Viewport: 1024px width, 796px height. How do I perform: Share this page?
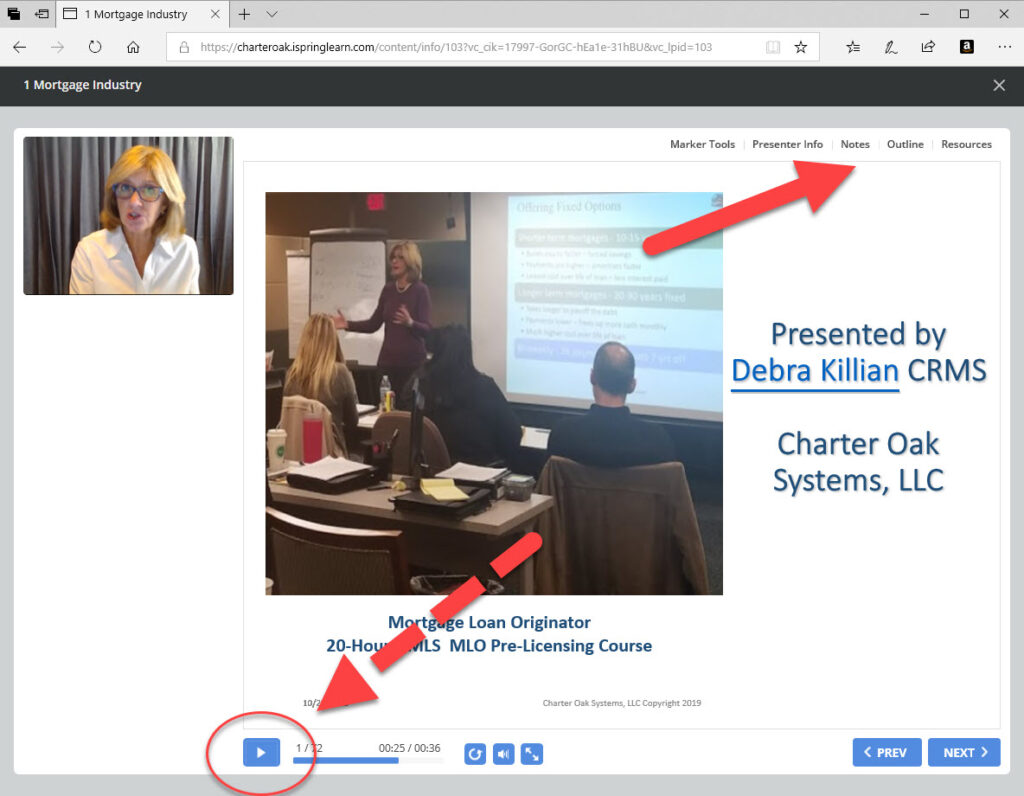pyautogui.click(x=928, y=47)
